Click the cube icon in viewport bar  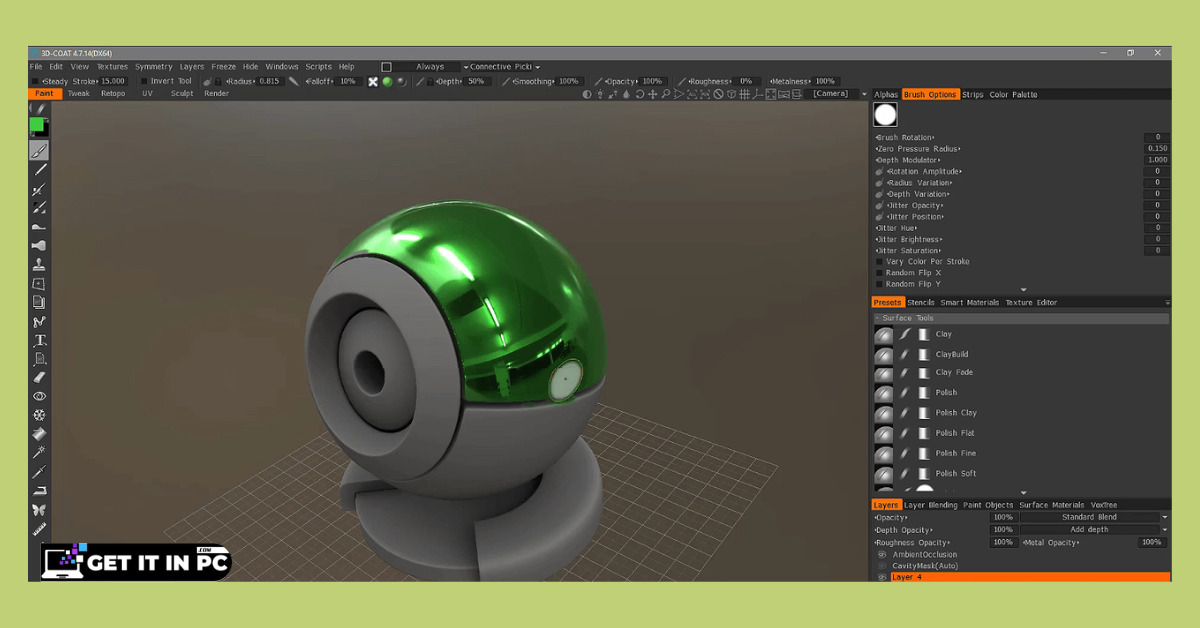(x=731, y=94)
